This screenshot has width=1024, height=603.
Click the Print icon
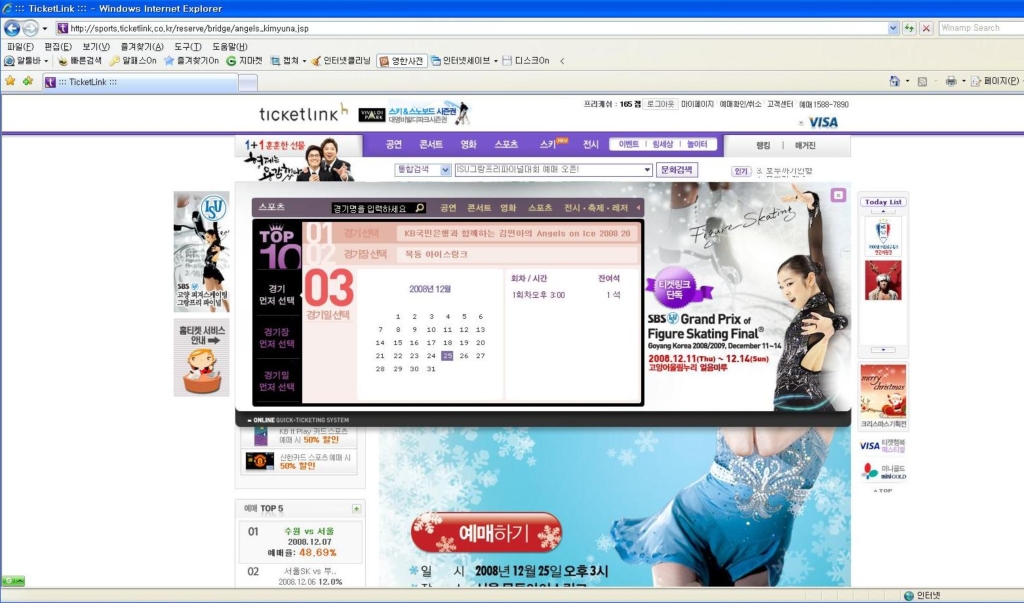(951, 81)
